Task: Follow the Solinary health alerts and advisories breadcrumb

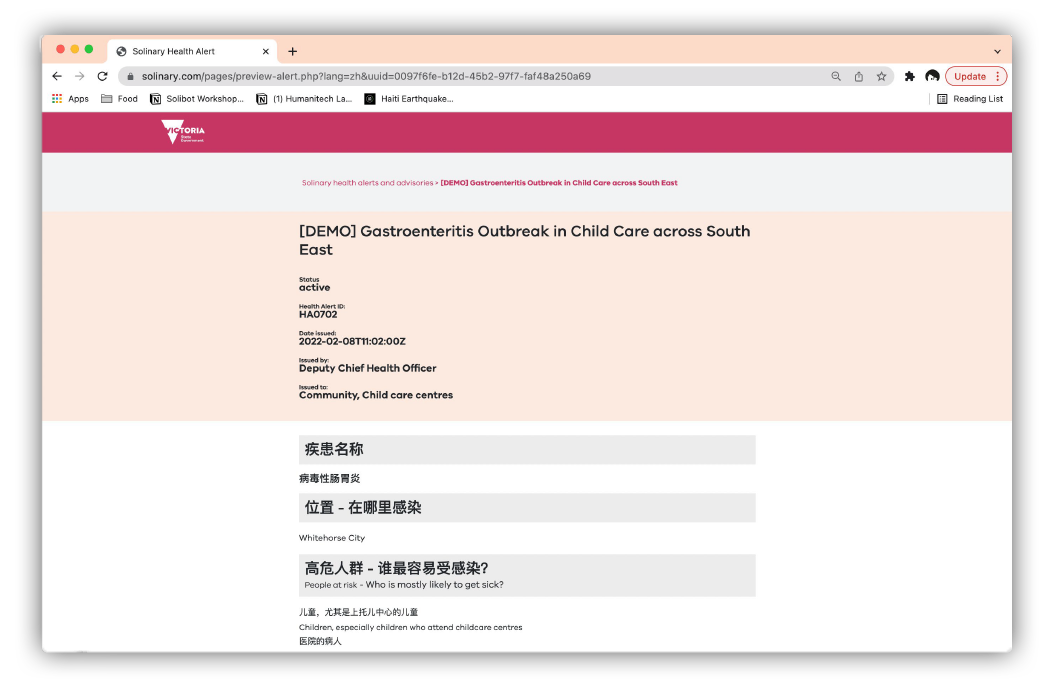Action: 367,182
